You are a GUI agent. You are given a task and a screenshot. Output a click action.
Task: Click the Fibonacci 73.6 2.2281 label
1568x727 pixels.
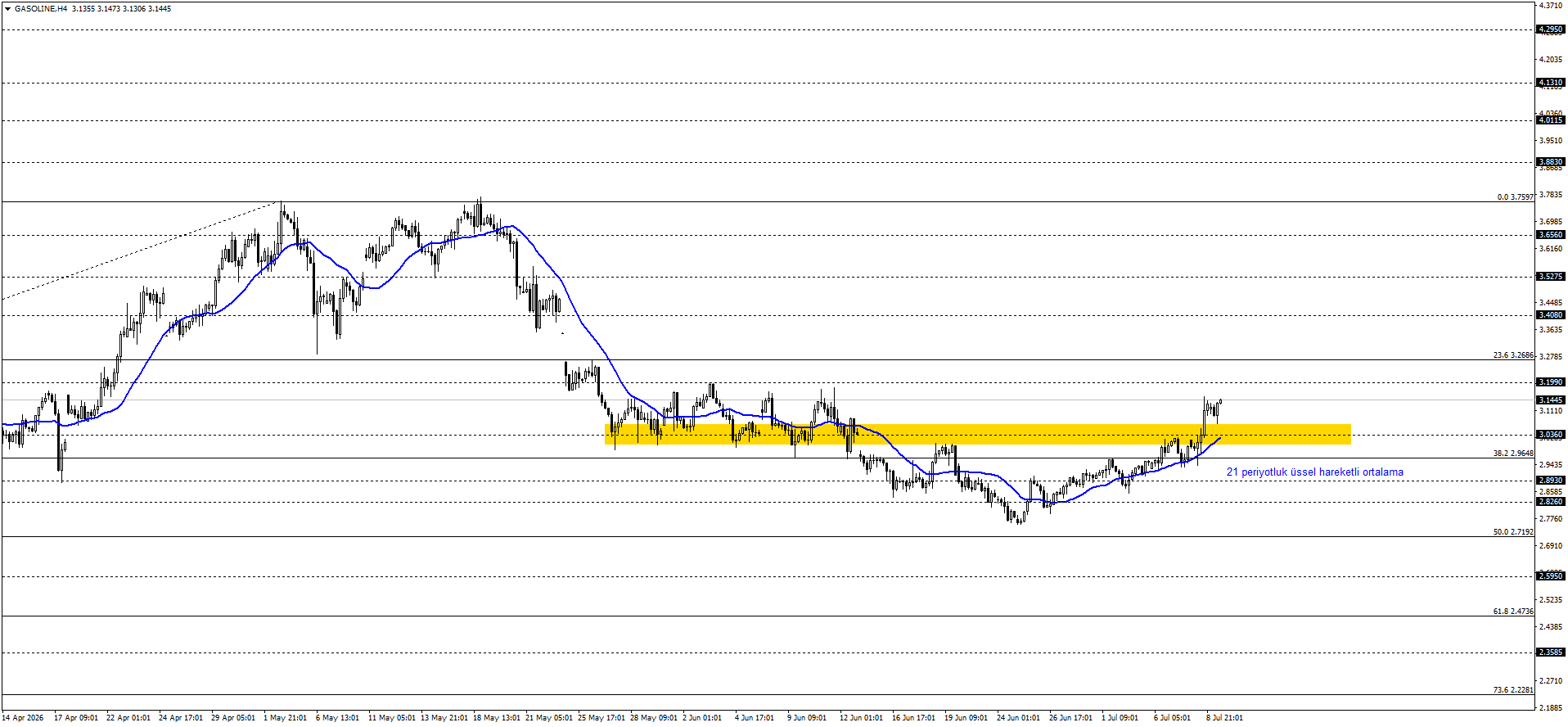[1513, 689]
